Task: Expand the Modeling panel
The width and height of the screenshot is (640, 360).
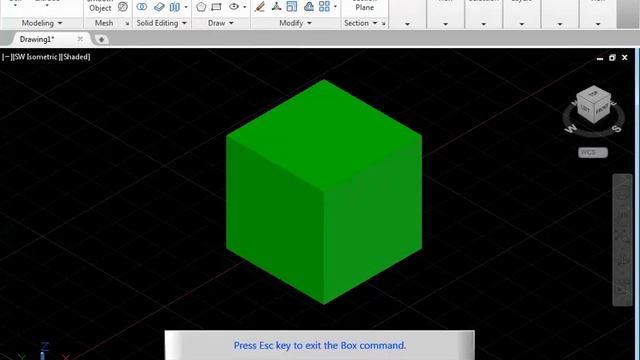Action: pos(42,23)
